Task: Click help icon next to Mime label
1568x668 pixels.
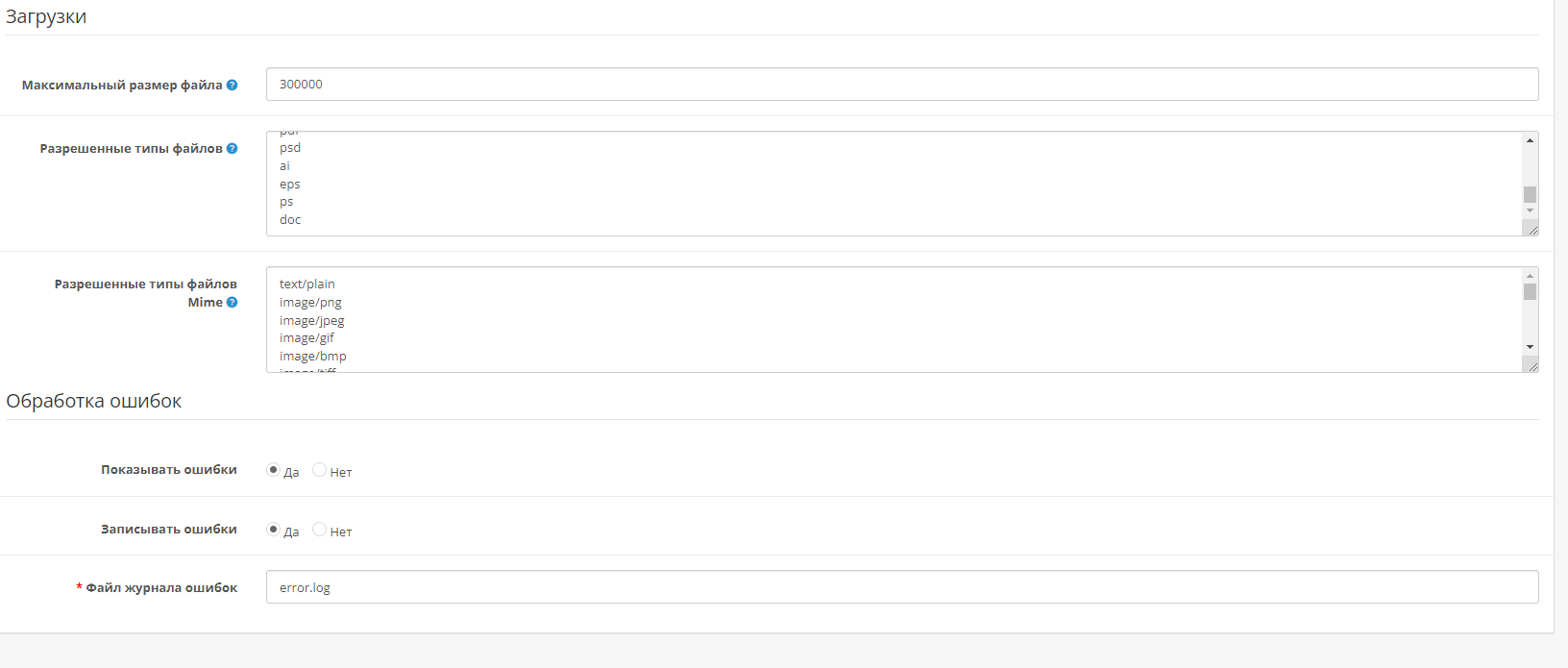Action: pyautogui.click(x=232, y=302)
